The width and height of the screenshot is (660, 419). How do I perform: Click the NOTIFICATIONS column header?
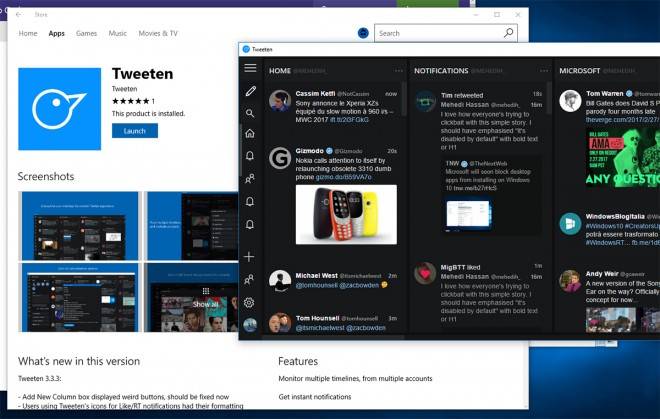pos(441,71)
